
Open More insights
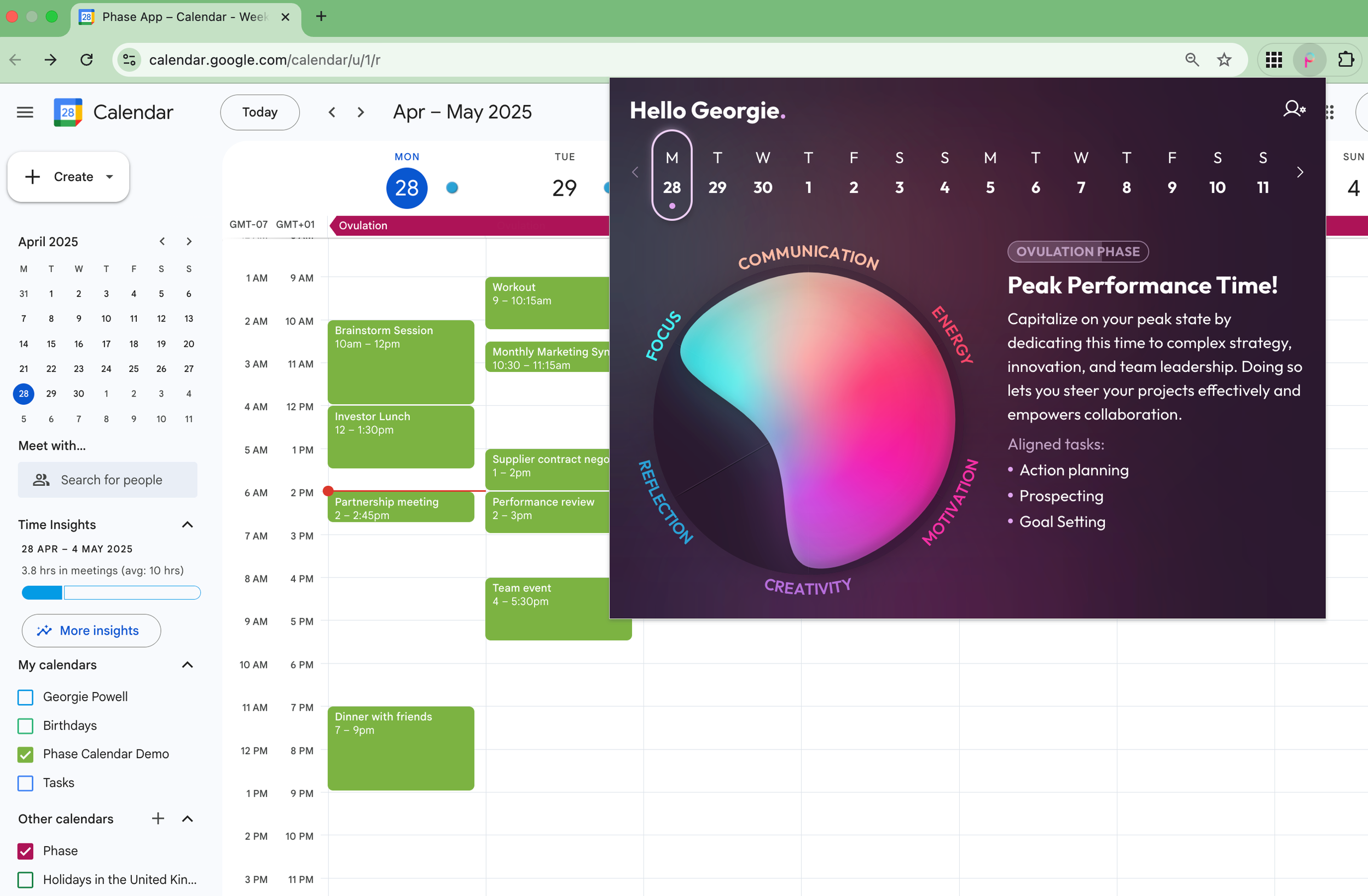tap(91, 631)
